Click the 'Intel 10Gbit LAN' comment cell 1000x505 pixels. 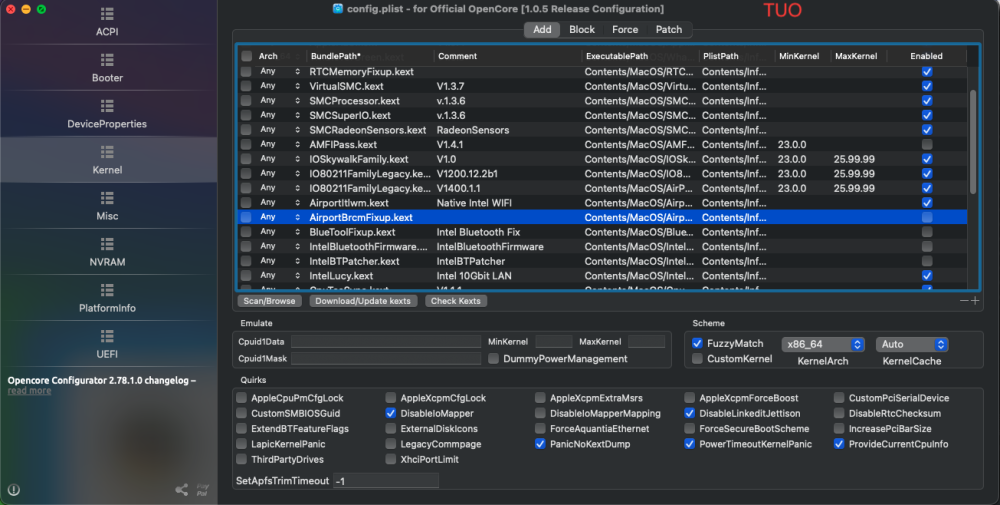point(474,275)
